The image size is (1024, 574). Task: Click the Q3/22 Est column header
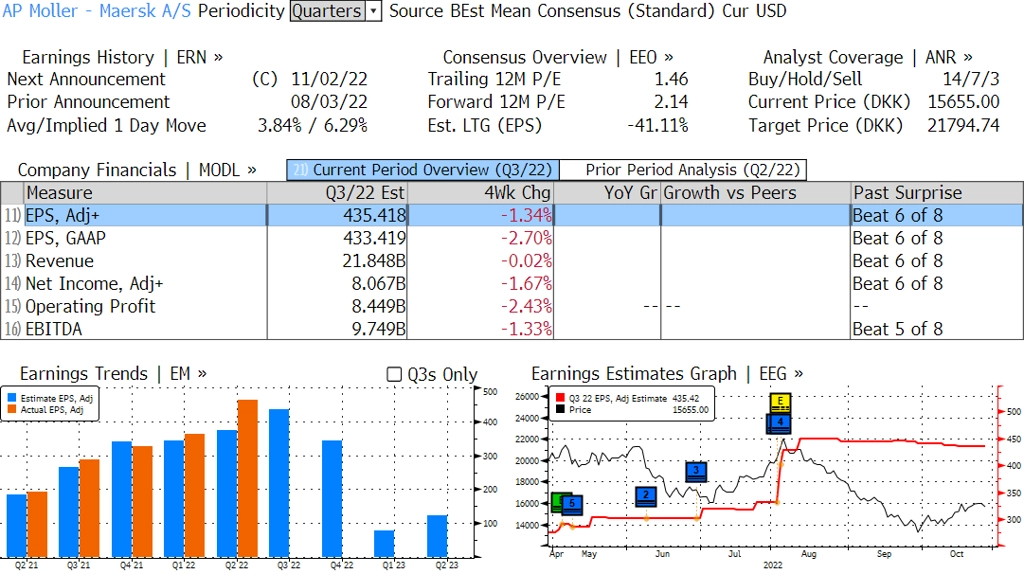click(337, 193)
